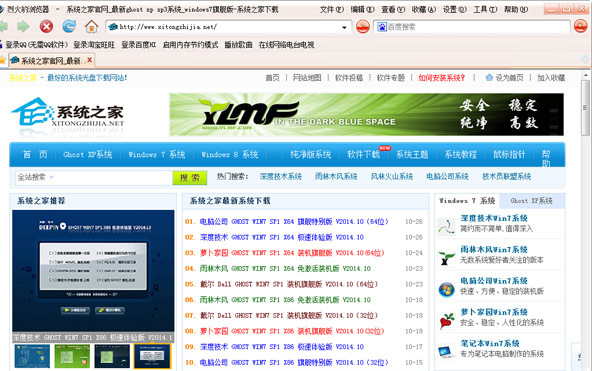Open the 收藏(A) menu
The width and height of the screenshot is (592, 371).
[x=424, y=9]
